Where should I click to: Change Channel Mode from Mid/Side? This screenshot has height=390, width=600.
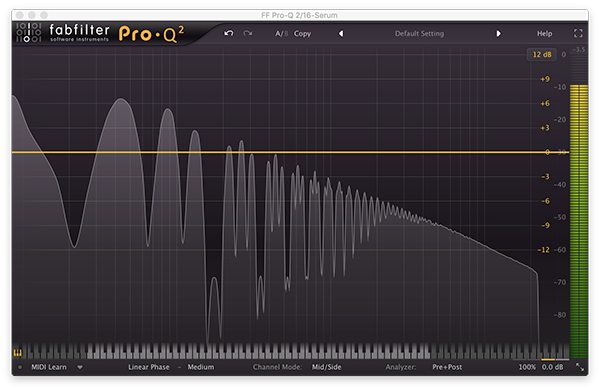click(x=326, y=367)
